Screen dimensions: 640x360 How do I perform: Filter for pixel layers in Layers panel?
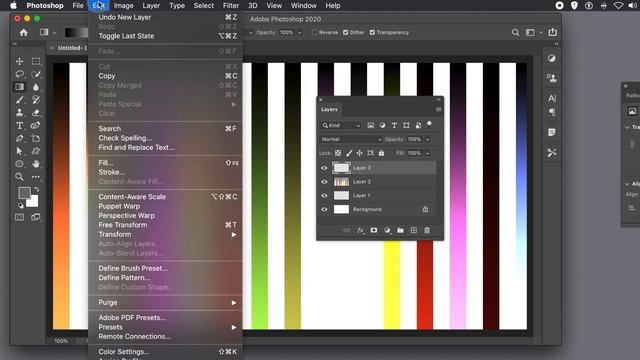coord(371,125)
